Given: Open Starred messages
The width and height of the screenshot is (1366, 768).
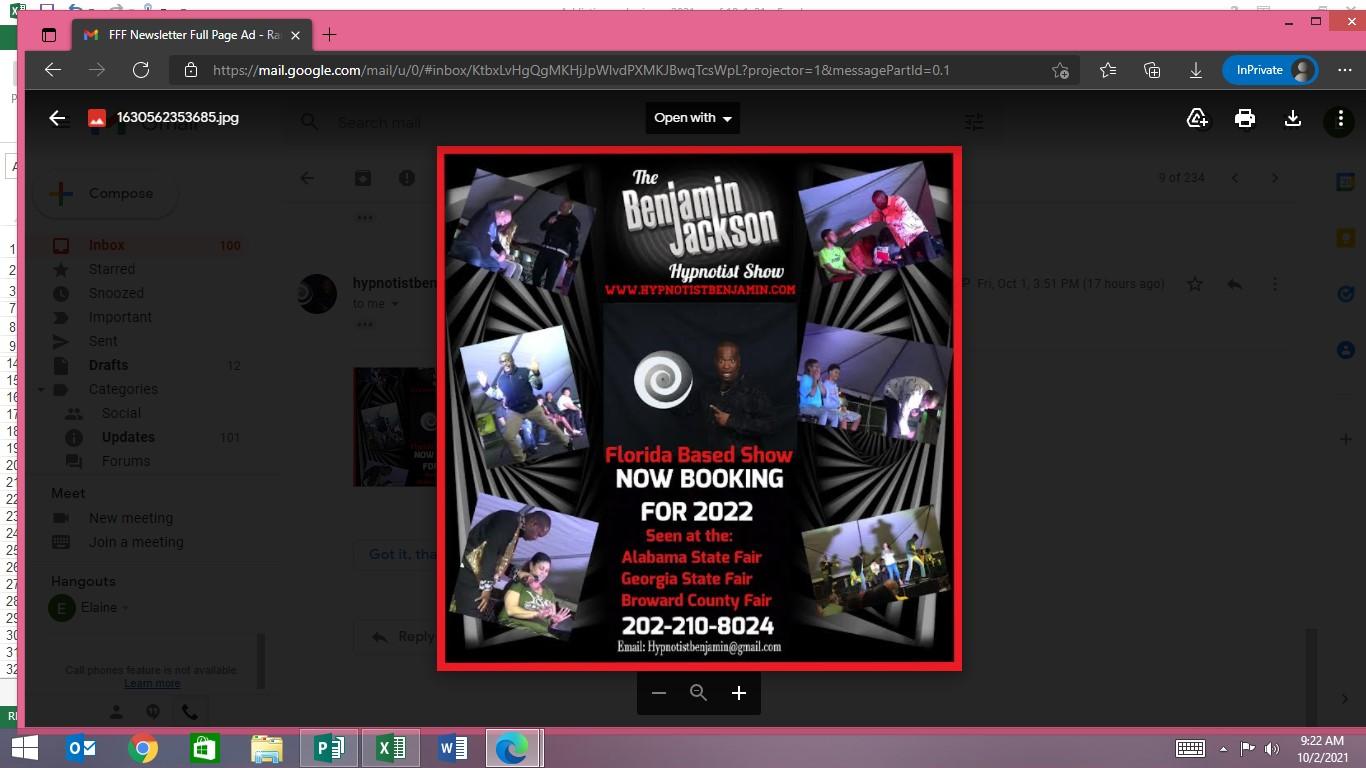Looking at the screenshot, I should pos(111,269).
